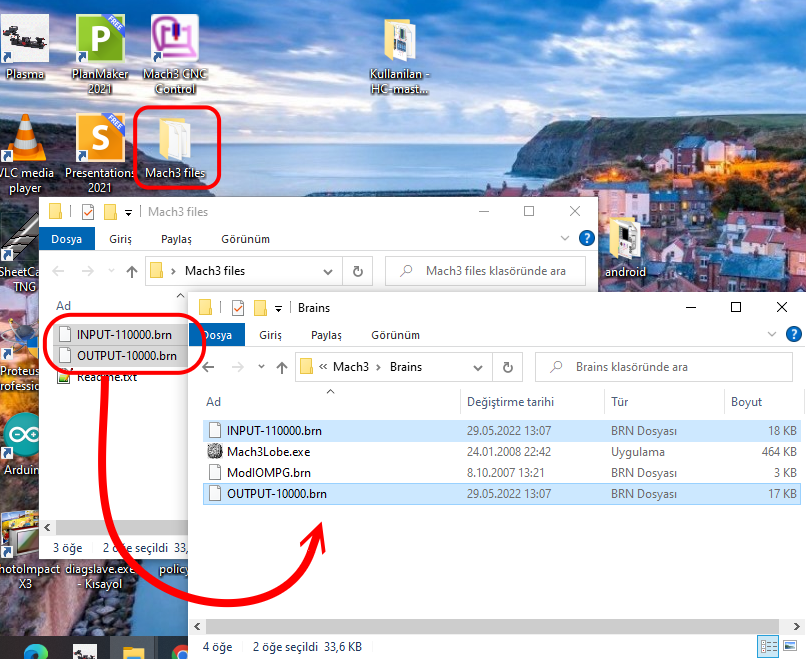Viewport: 806px width, 659px height.
Task: Click the blue help icon in Brains window
Action: pyautogui.click(x=794, y=335)
